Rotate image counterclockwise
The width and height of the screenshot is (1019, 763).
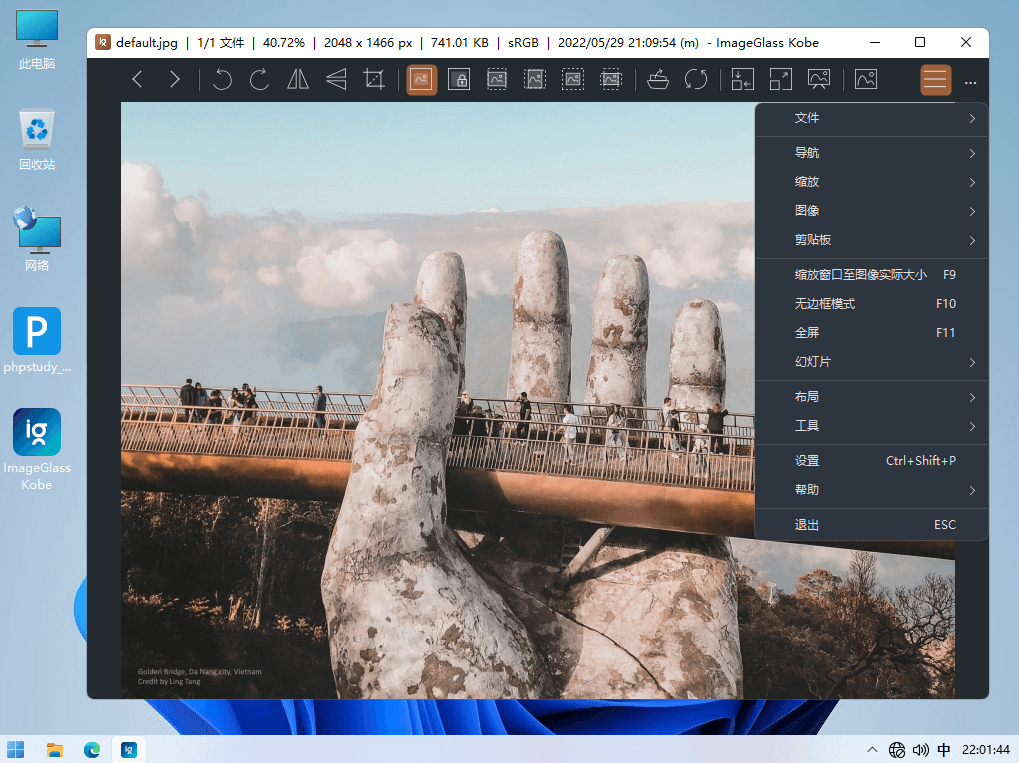click(222, 80)
